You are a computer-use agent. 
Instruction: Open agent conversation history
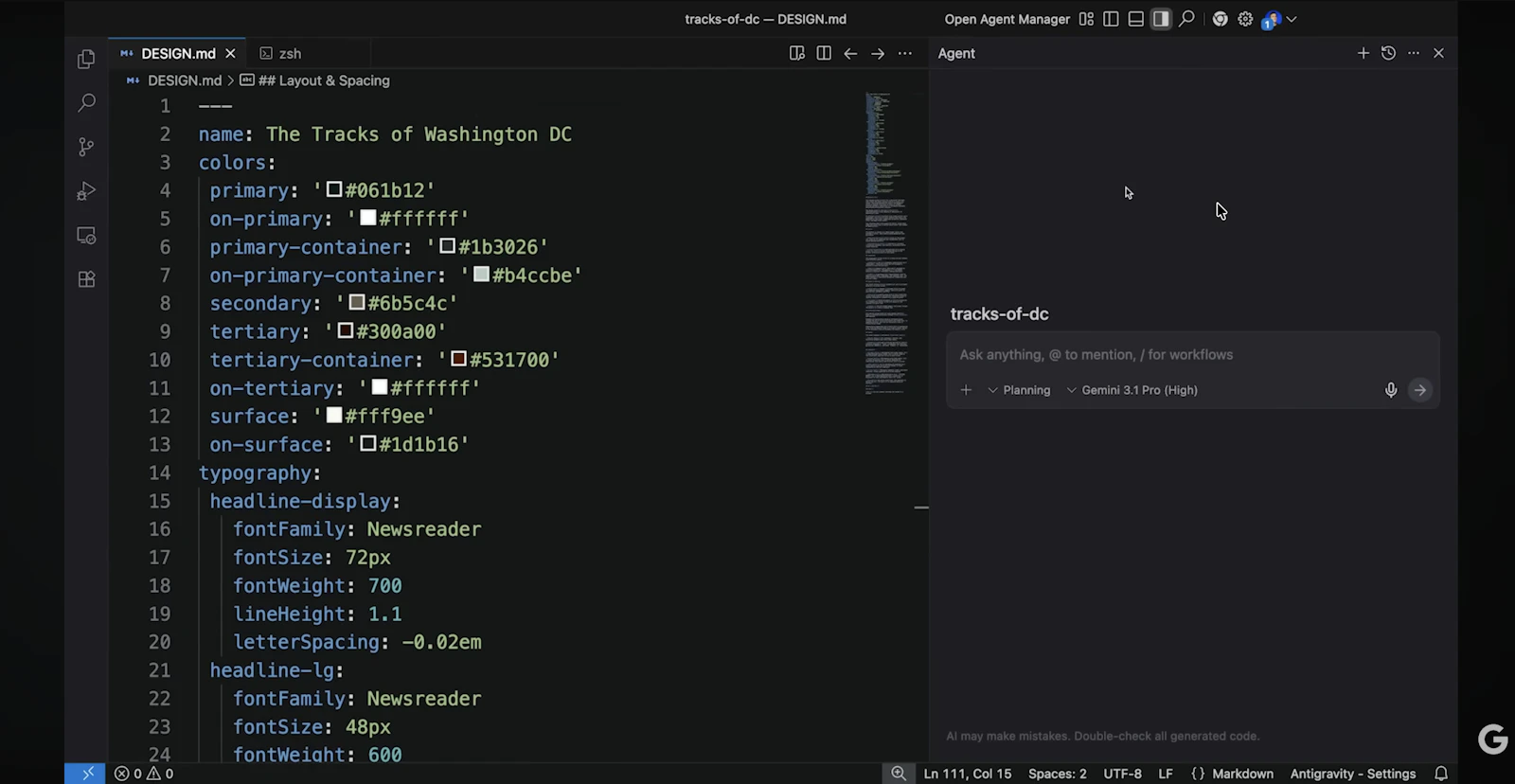1388,53
